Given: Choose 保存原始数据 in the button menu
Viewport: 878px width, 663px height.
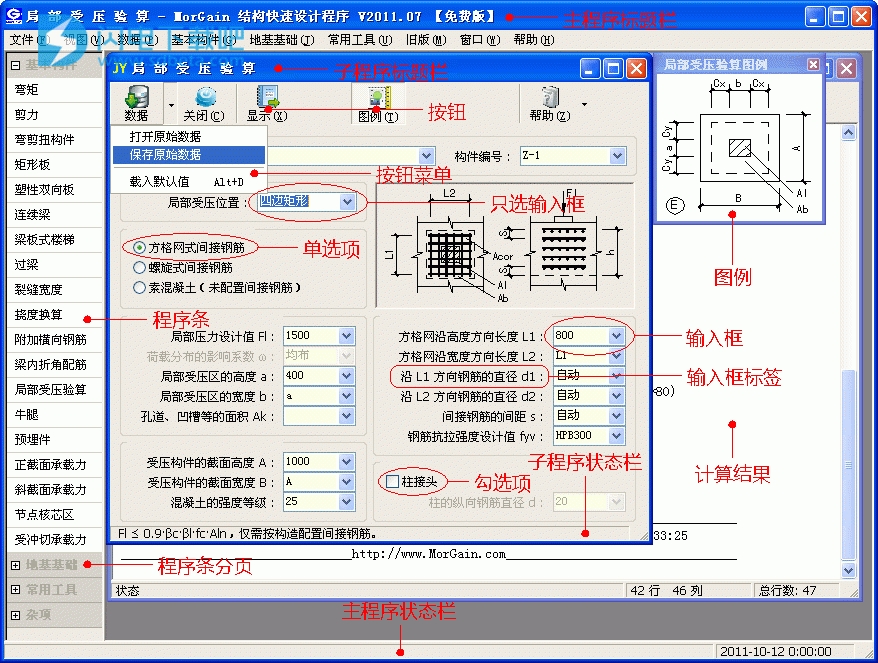Looking at the screenshot, I should [x=189, y=155].
